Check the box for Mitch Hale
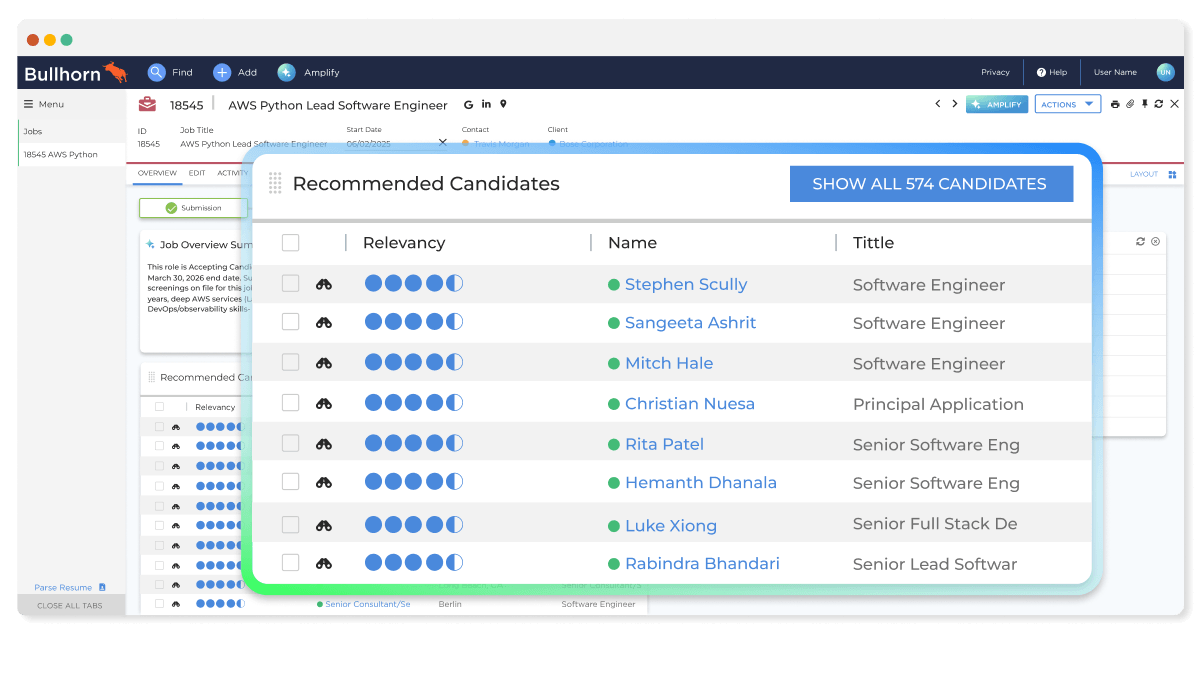This screenshot has height=678, width=1200. pos(290,363)
